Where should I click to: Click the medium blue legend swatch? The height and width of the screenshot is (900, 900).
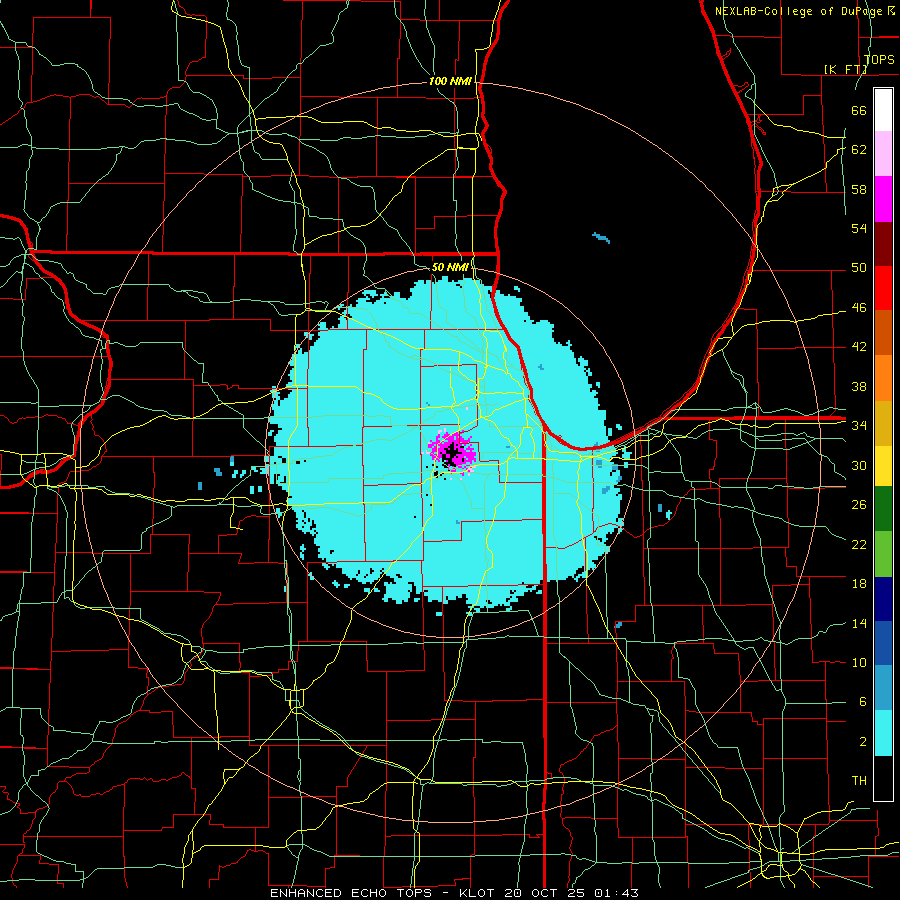point(883,643)
